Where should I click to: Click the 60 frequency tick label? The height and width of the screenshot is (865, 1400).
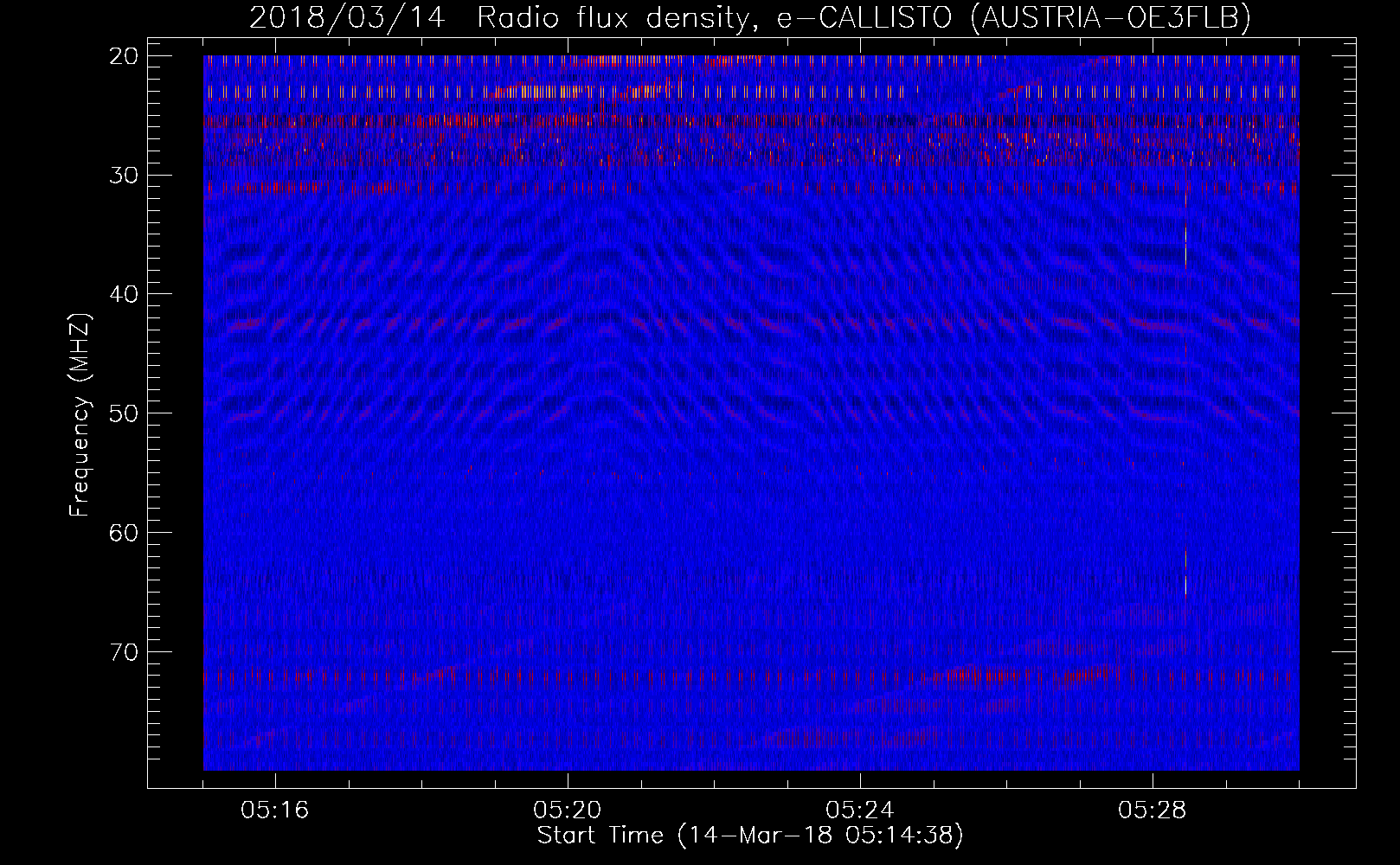pyautogui.click(x=125, y=532)
